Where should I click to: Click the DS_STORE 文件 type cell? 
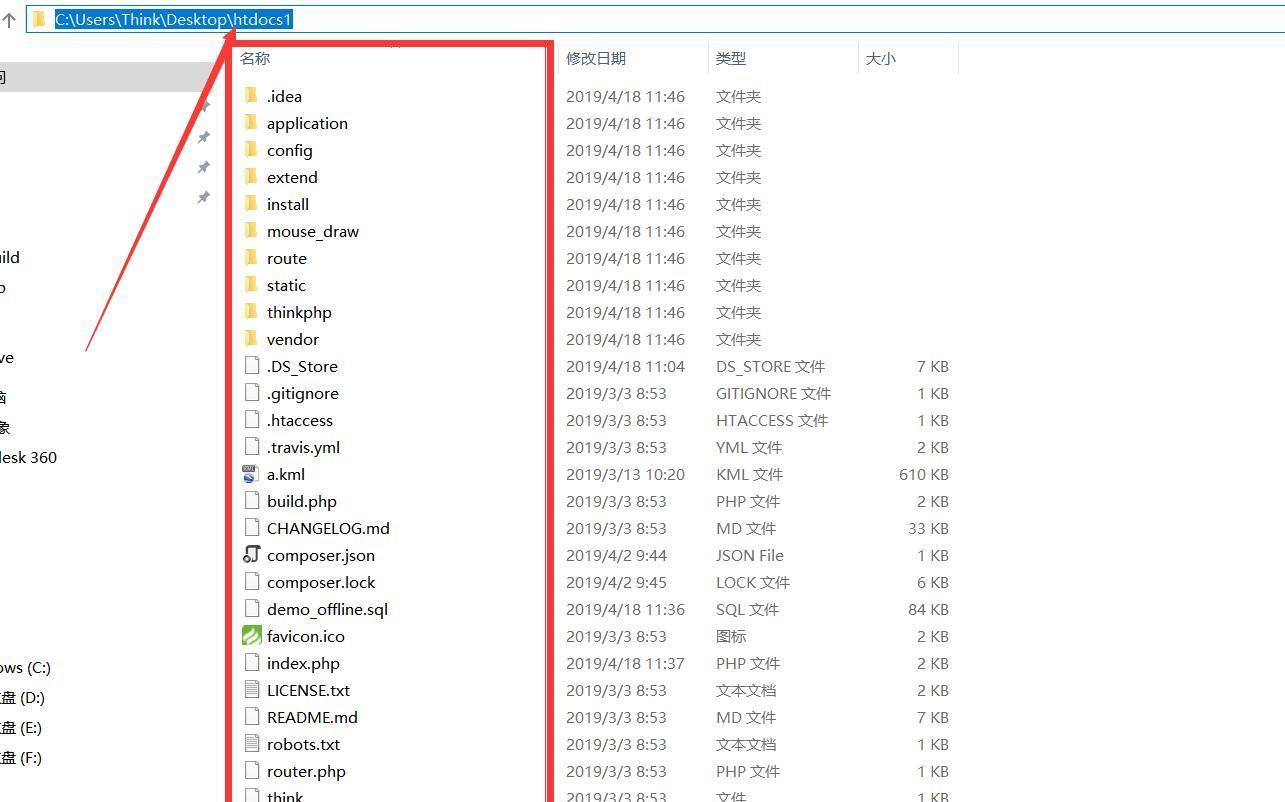point(770,366)
